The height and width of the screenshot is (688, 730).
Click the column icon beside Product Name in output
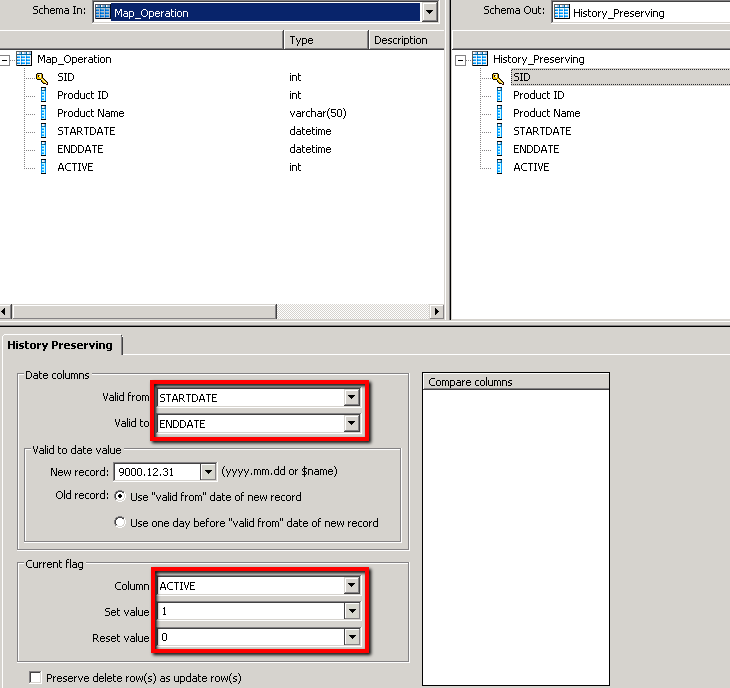point(499,113)
